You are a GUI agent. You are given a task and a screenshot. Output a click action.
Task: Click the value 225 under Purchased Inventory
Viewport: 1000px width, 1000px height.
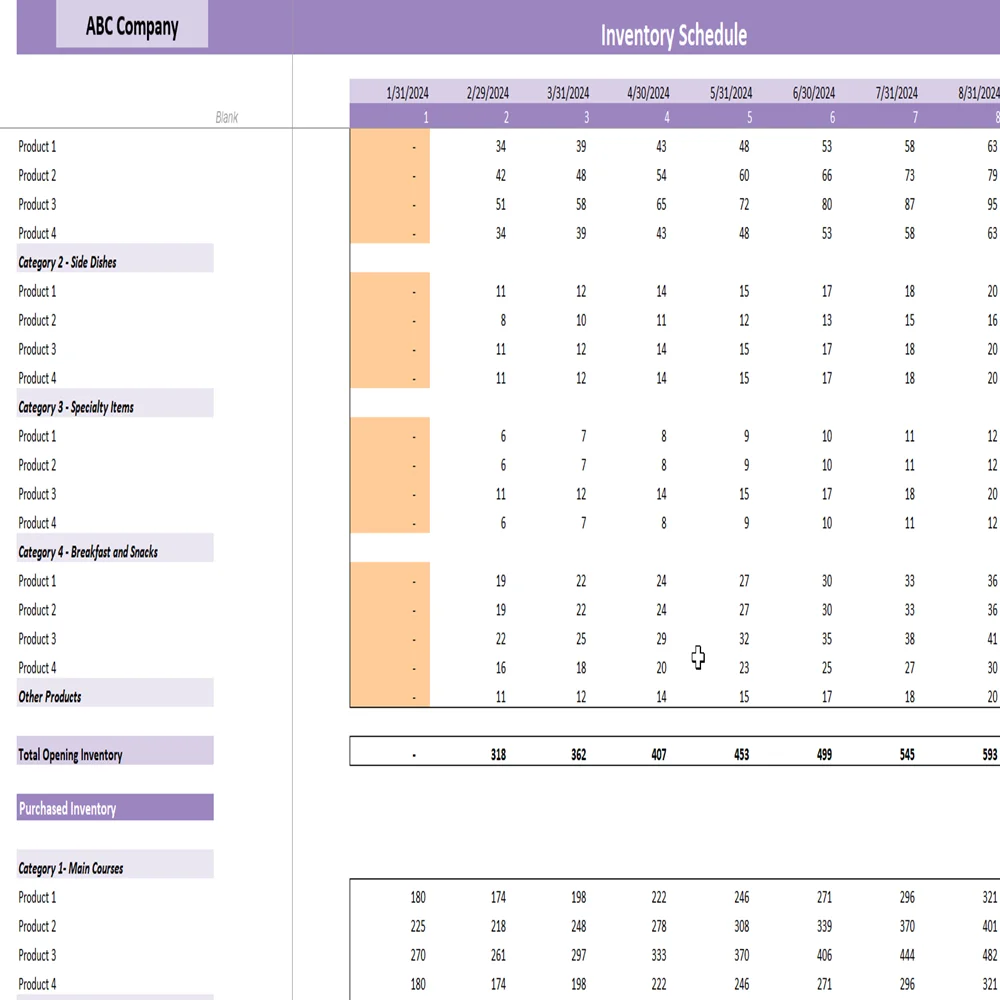pyautogui.click(x=417, y=926)
